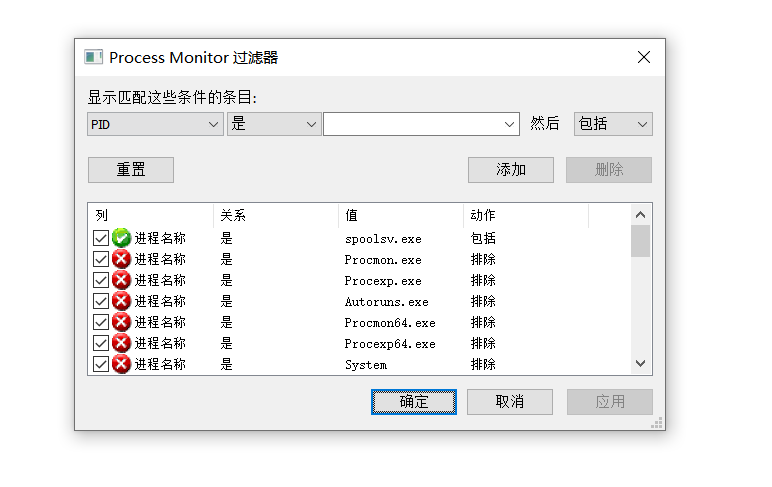The width and height of the screenshot is (772, 487).
Task: Click 进程名称 cell in Procmon64.exe row
Action: click(x=160, y=322)
